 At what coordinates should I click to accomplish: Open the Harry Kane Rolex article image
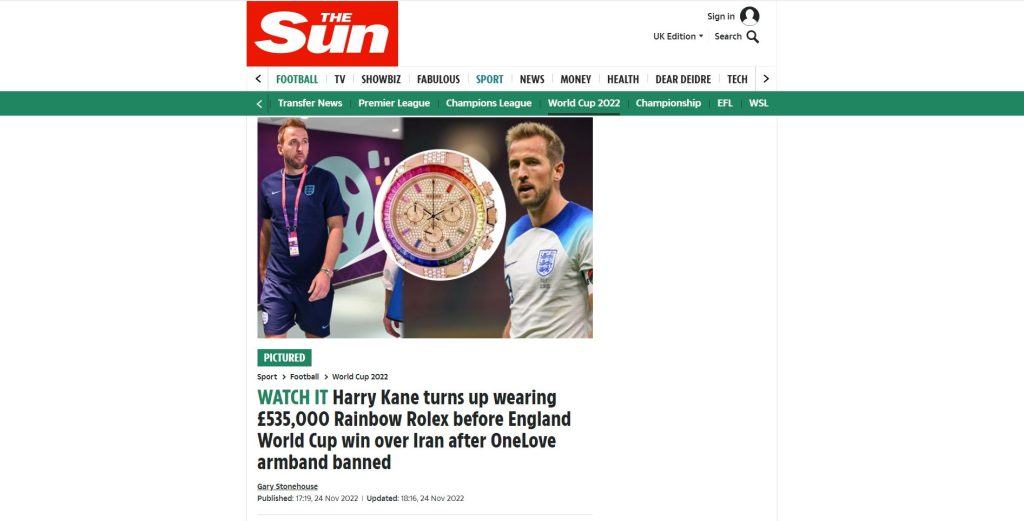click(x=425, y=228)
